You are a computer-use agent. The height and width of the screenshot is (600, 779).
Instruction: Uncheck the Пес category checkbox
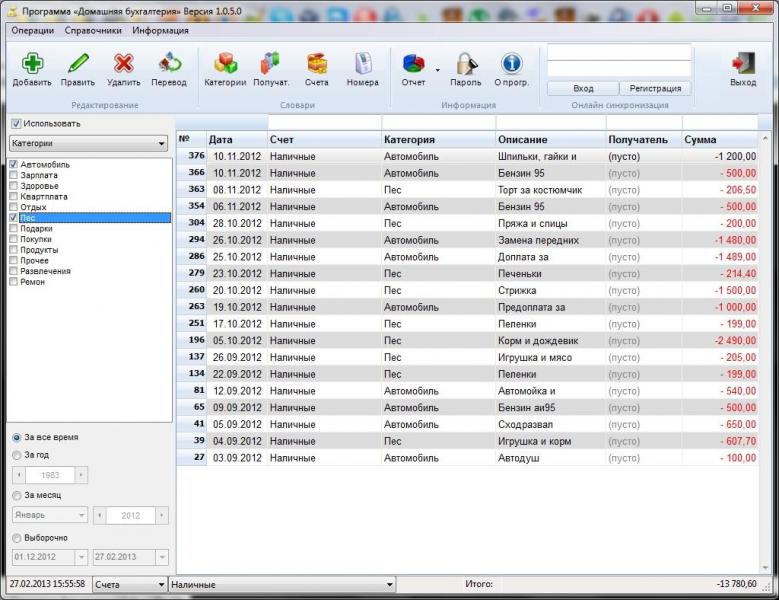13,218
